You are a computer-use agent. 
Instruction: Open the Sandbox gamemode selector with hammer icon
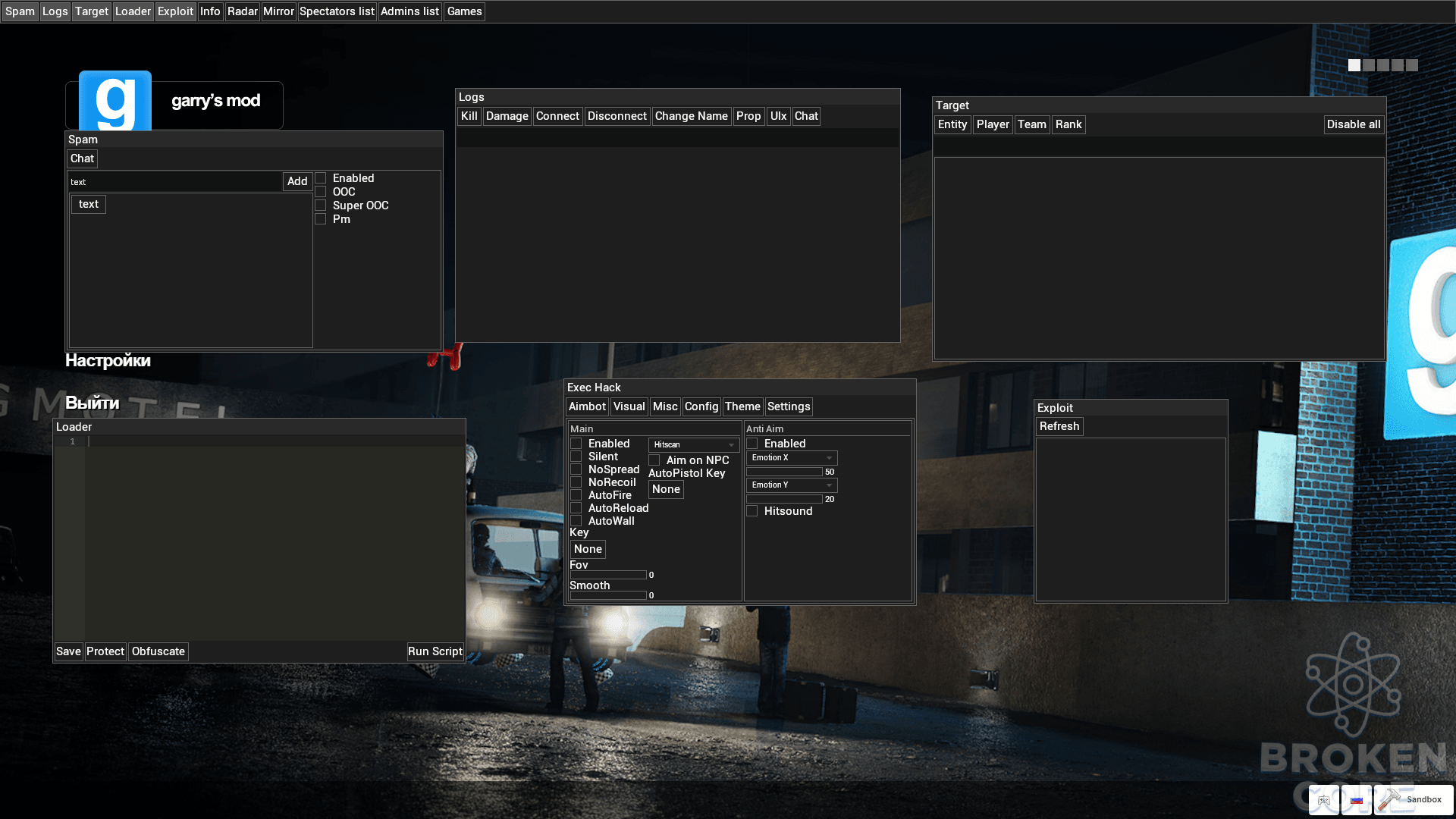coord(1414,800)
